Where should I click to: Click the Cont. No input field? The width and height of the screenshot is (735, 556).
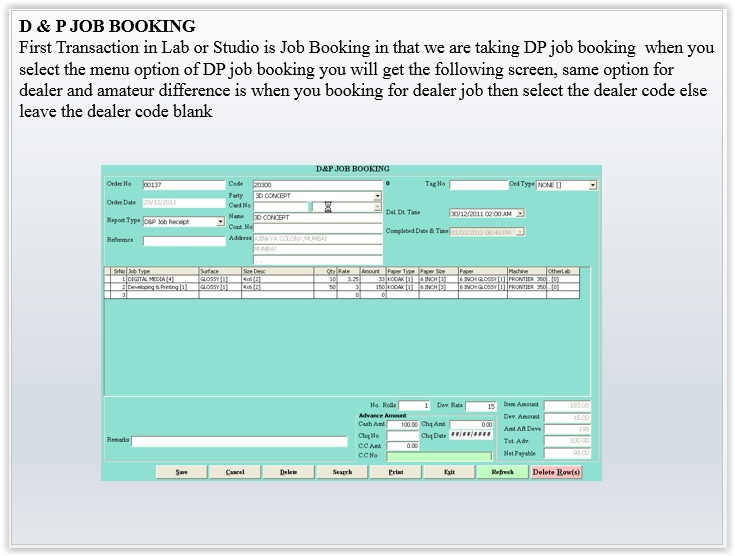pos(318,228)
